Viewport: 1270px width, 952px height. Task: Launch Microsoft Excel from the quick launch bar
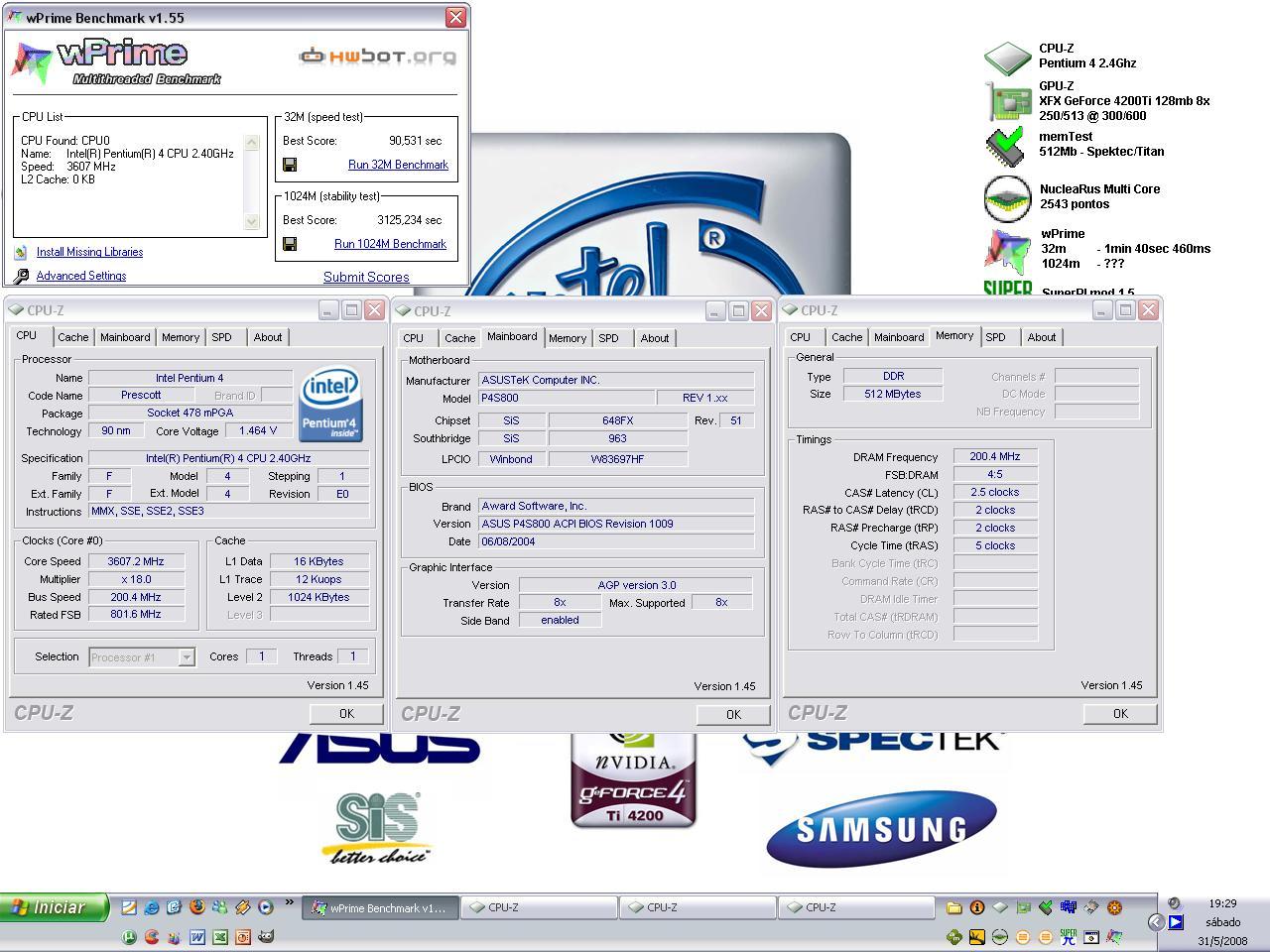pyautogui.click(x=220, y=937)
